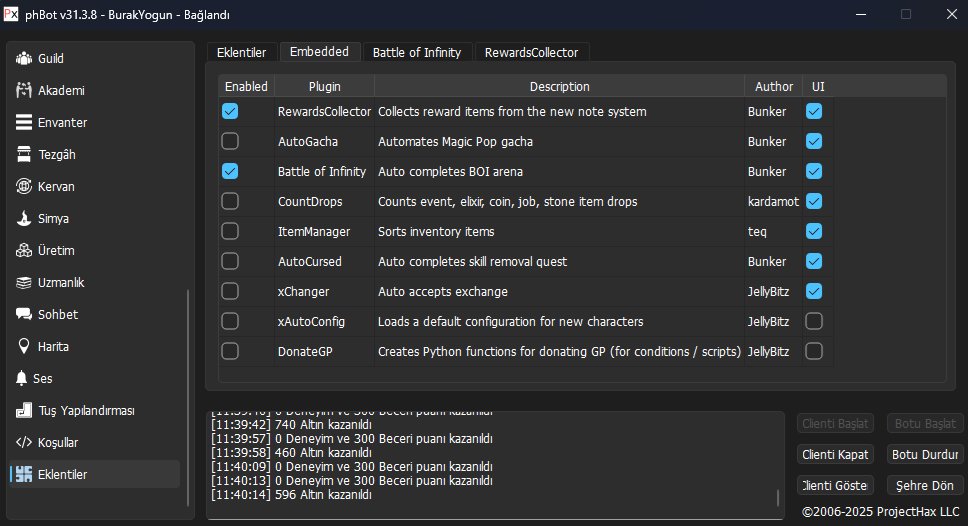The image size is (968, 526).
Task: Enable the AutoGacha plugin checkbox
Action: point(230,141)
